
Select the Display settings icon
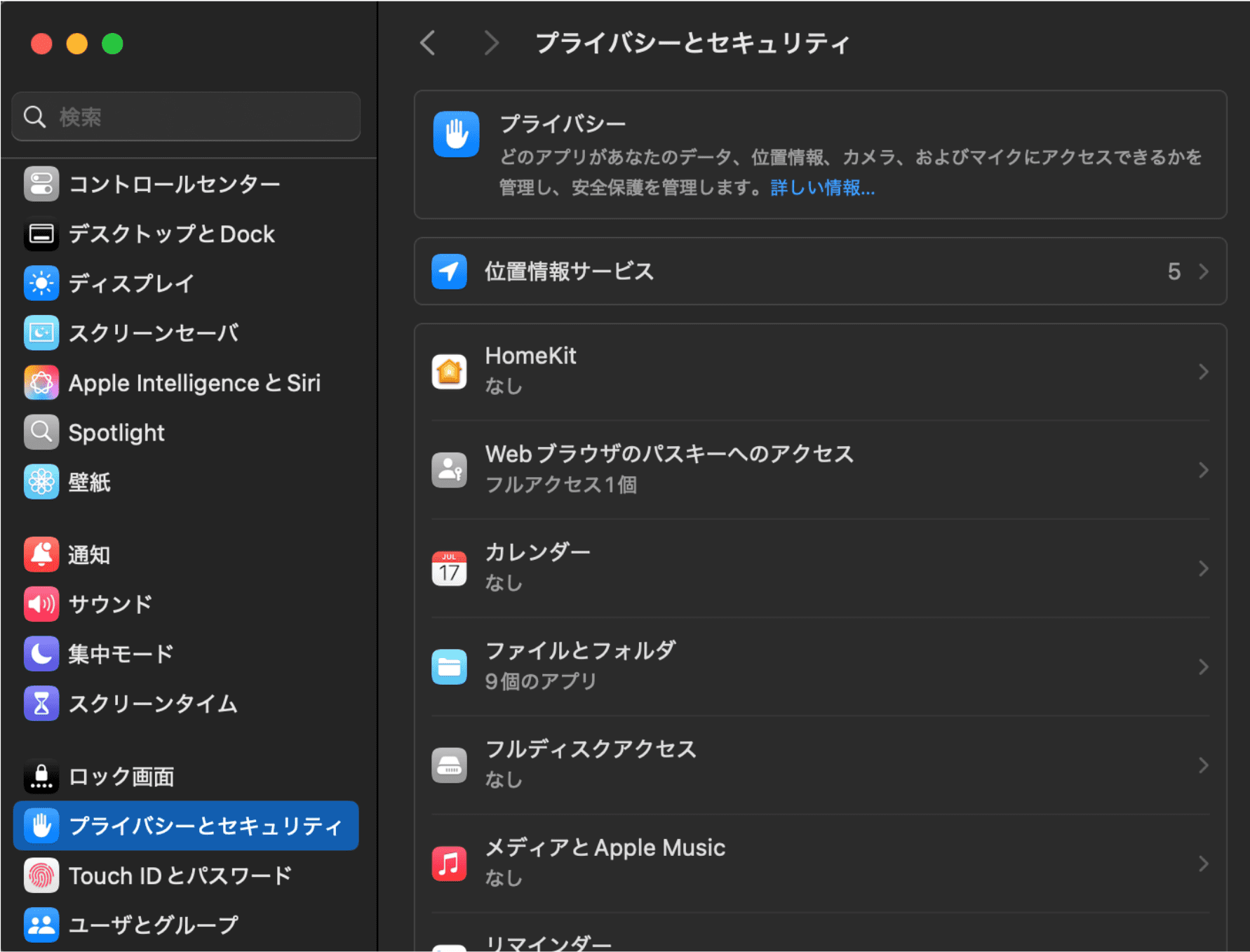pos(41,283)
